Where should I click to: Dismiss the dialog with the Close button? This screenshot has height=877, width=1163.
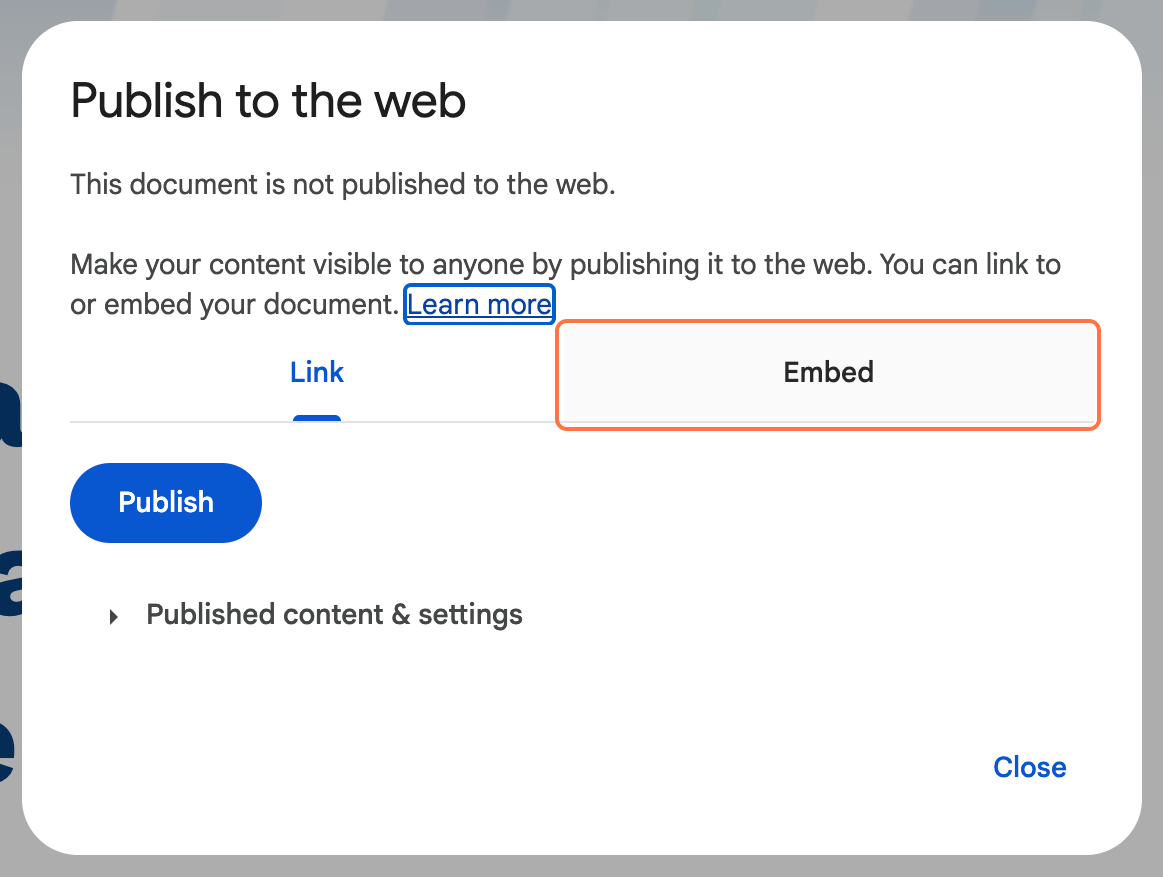[1029, 767]
